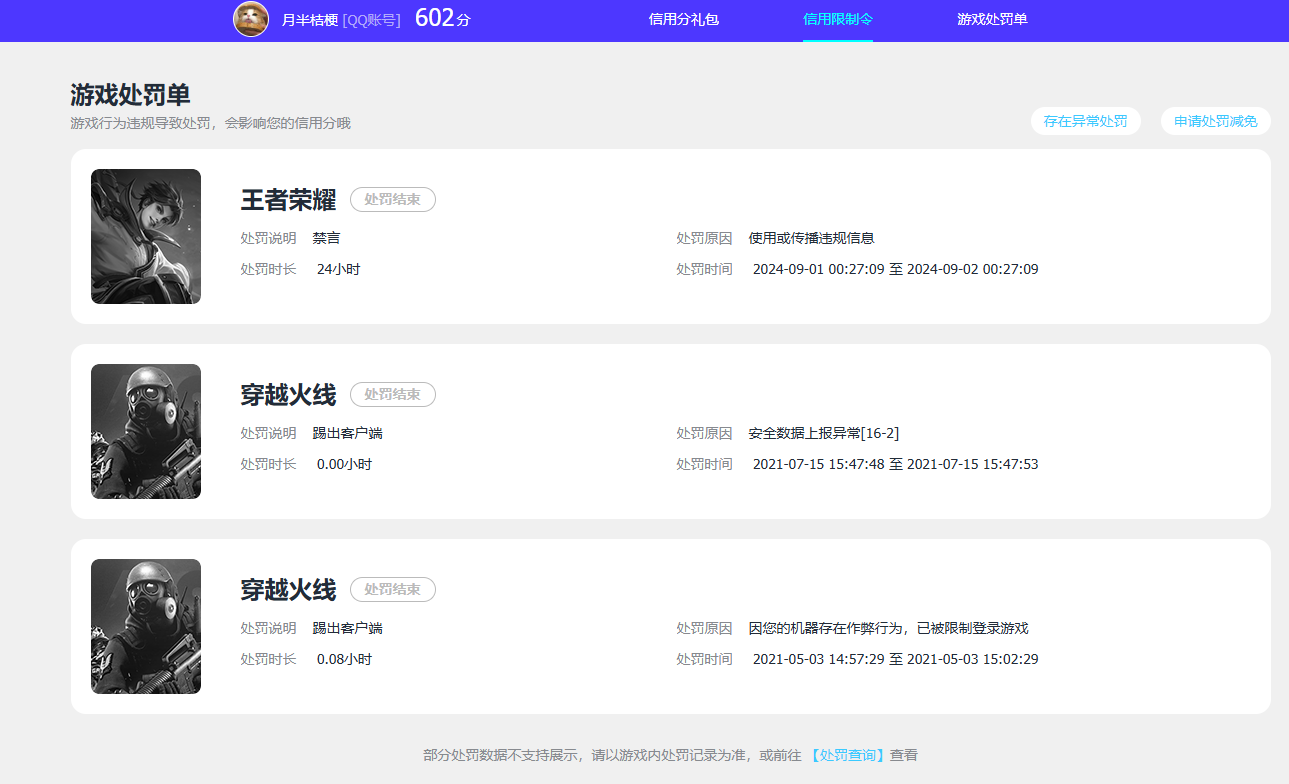This screenshot has width=1289, height=784.
Task: Click the 0.00小时 duration value
Action: pyautogui.click(x=344, y=464)
